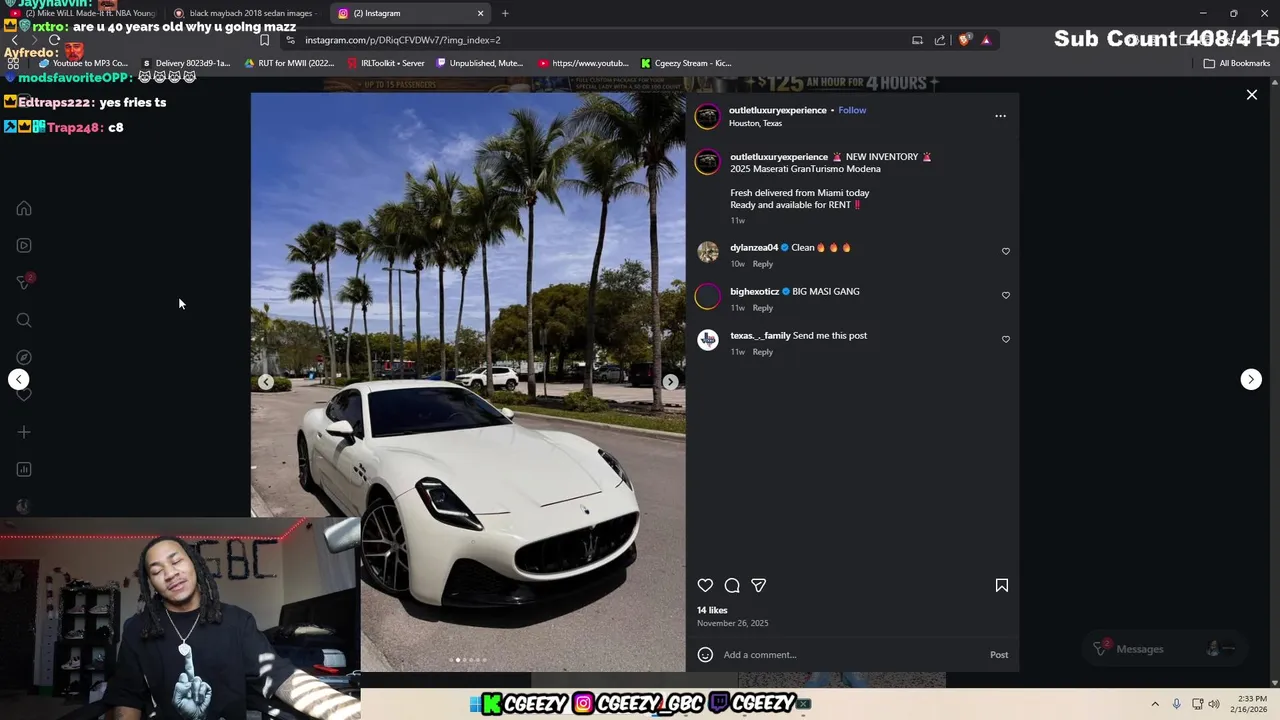The image size is (1280, 720).
Task: View the 14 likes list
Action: tap(712, 610)
